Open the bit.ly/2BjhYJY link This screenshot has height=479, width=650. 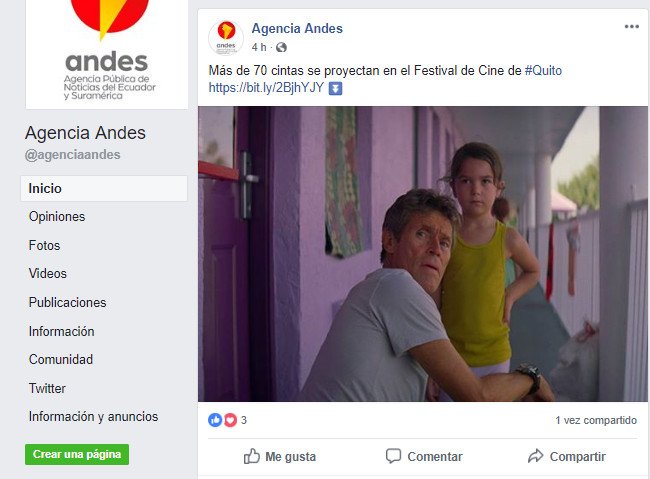point(266,88)
